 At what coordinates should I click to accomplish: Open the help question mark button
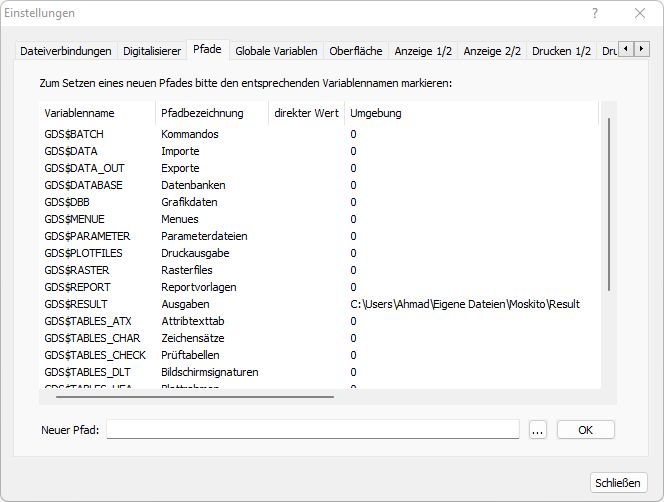click(x=595, y=13)
